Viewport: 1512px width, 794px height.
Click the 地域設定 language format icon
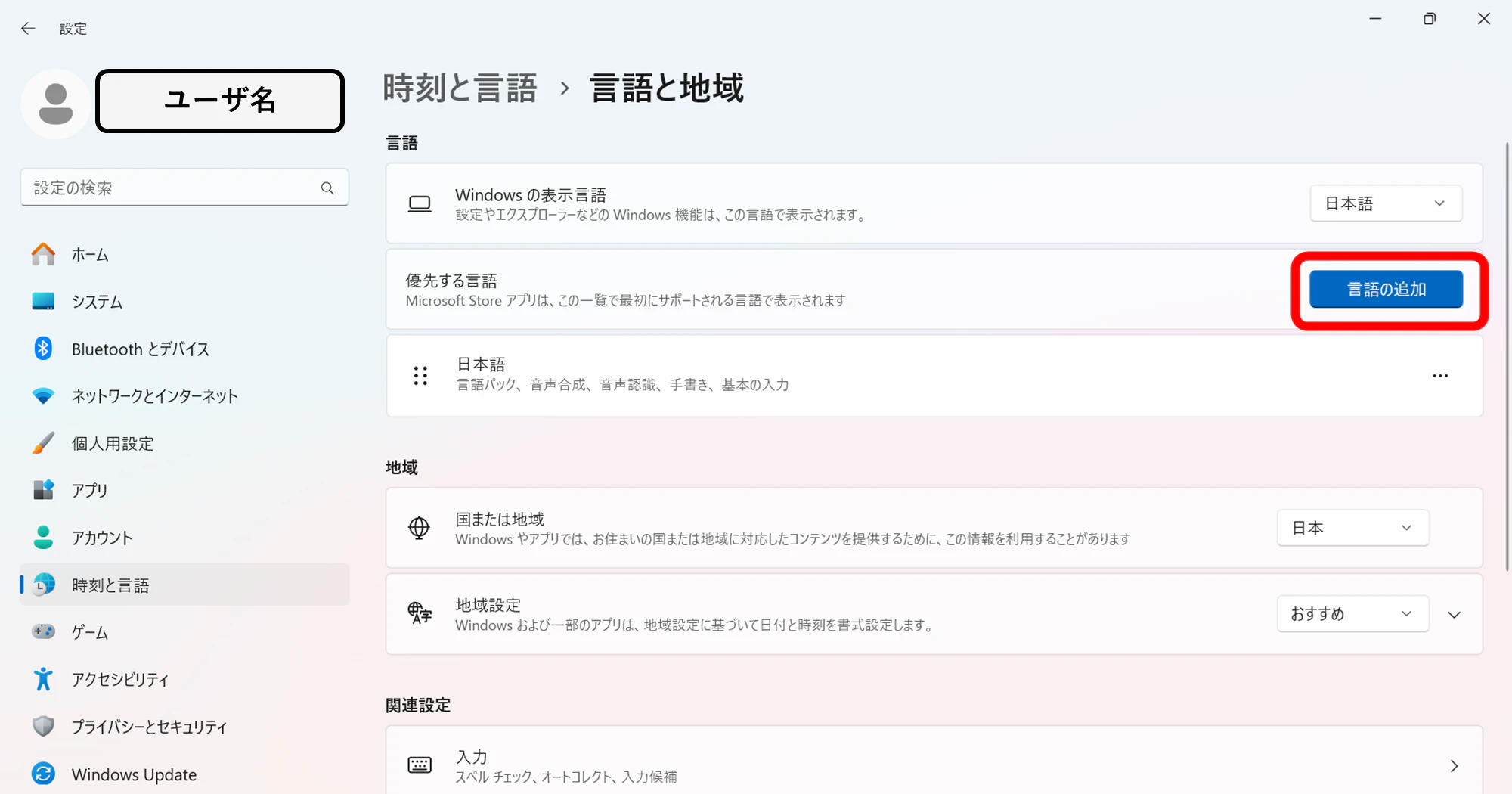pos(420,613)
